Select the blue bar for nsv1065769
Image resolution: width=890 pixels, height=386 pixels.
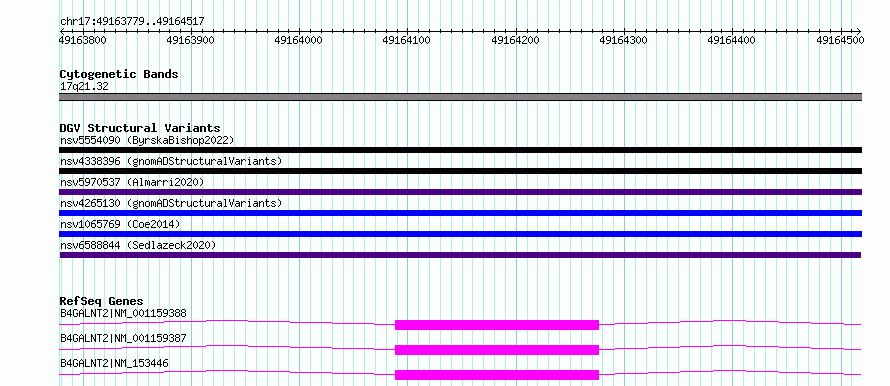point(460,234)
